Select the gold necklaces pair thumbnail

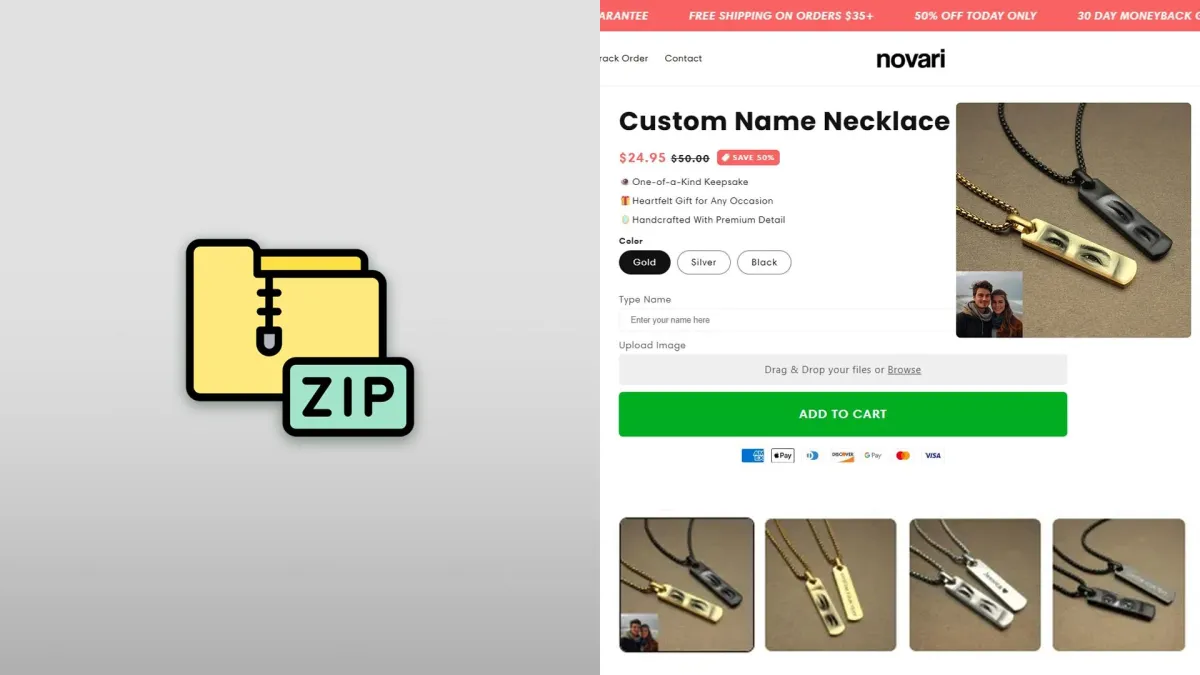tap(830, 585)
